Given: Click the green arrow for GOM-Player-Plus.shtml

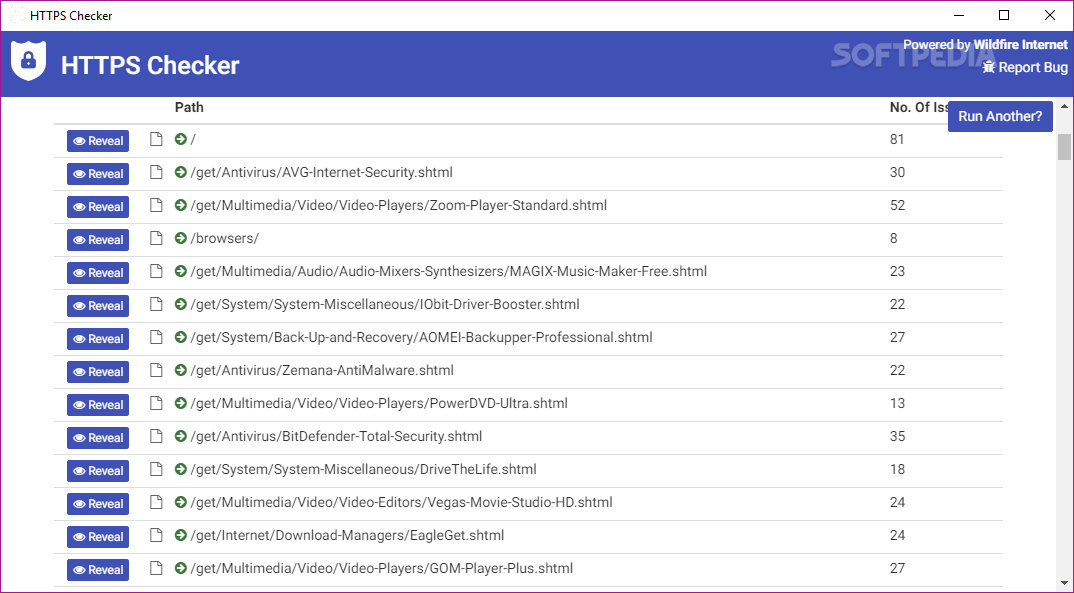Looking at the screenshot, I should click(181, 568).
